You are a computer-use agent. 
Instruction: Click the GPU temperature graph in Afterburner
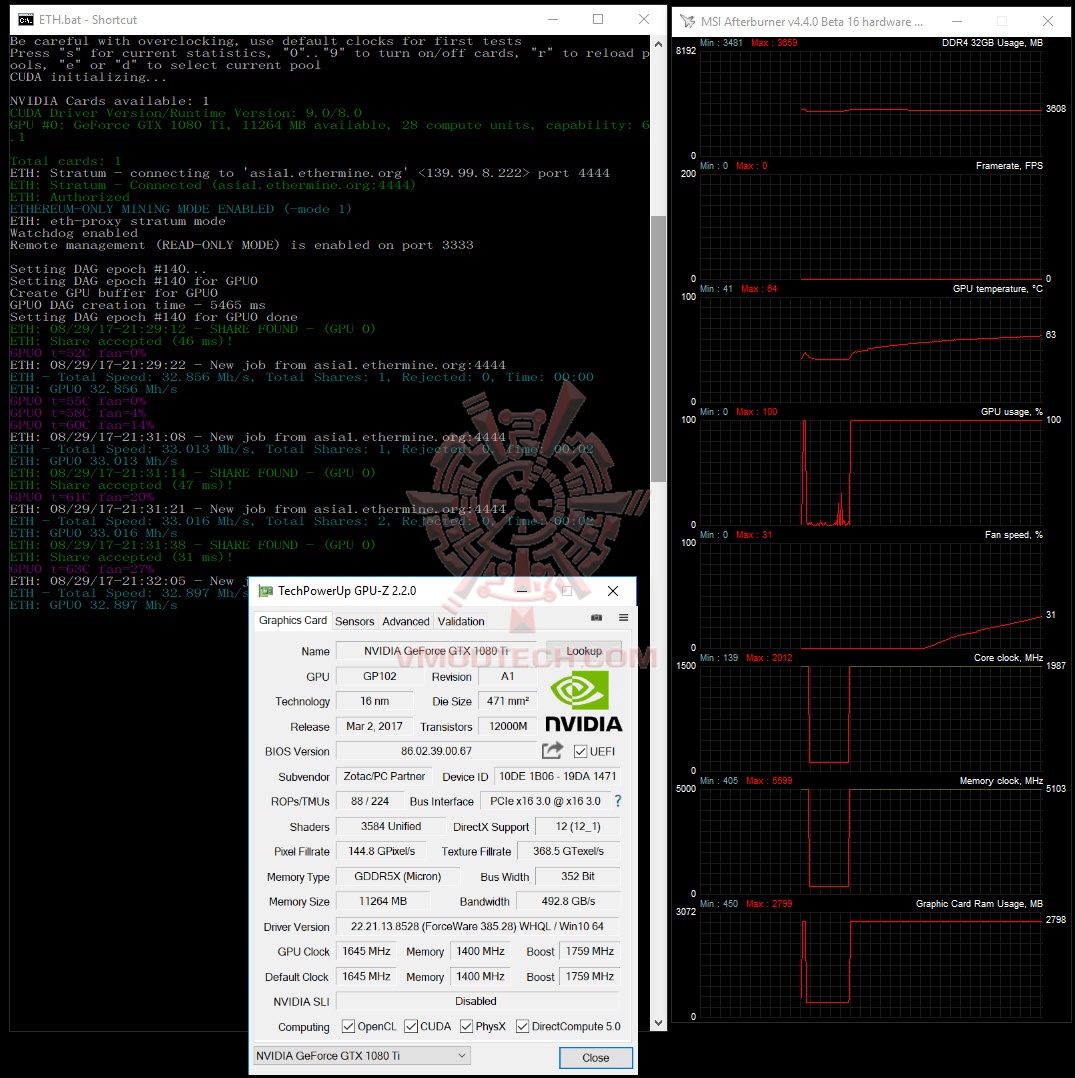tap(870, 349)
